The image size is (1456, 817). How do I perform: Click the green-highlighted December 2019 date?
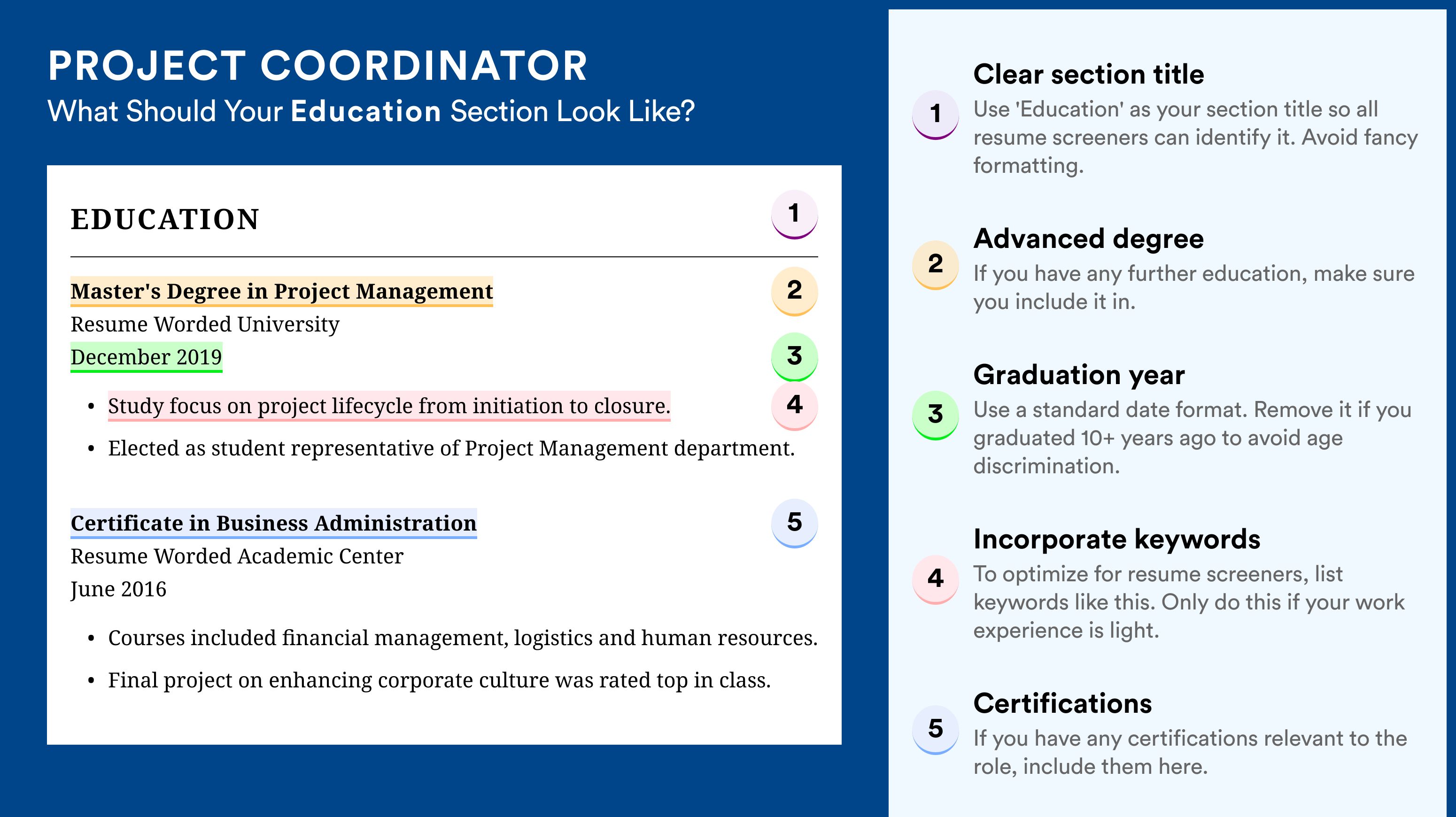147,357
